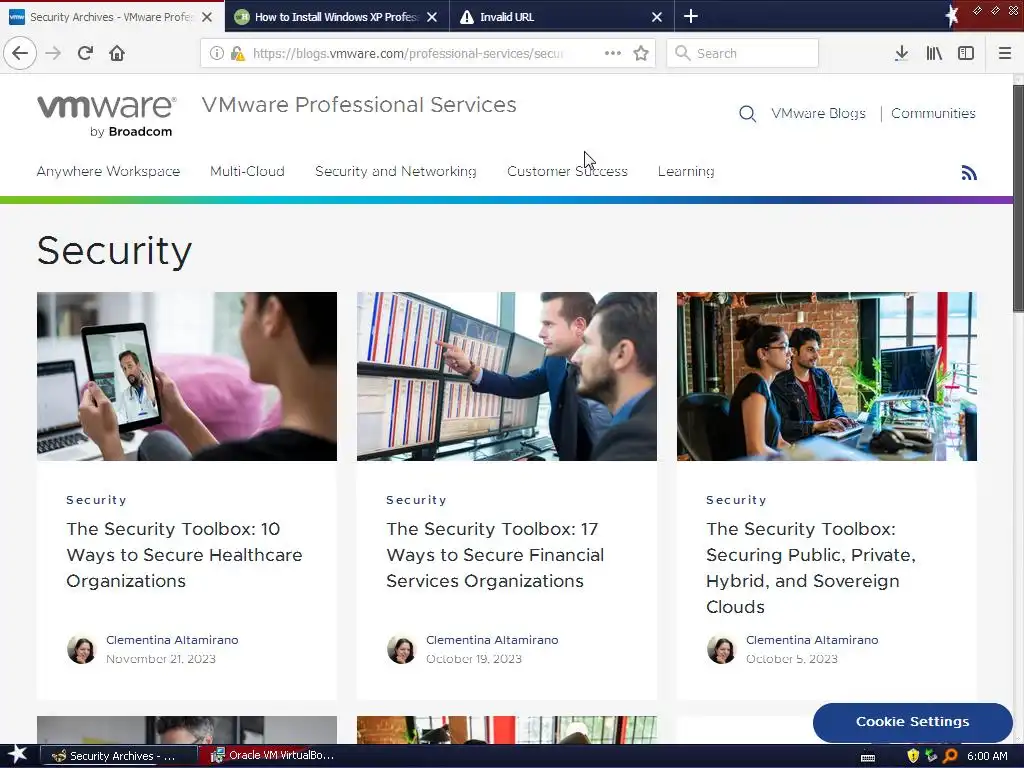1024x768 pixels.
Task: Click the shield icon in system tray
Action: [x=913, y=756]
